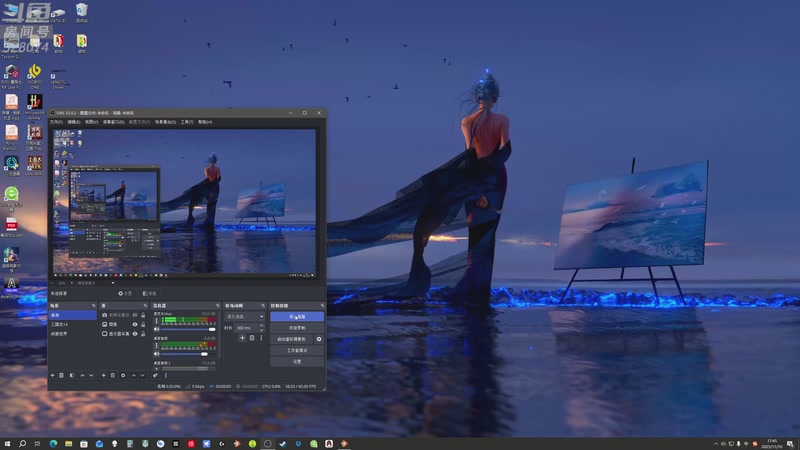
Task: Mute the 桌面音频 channel speaker icon
Action: tap(156, 354)
